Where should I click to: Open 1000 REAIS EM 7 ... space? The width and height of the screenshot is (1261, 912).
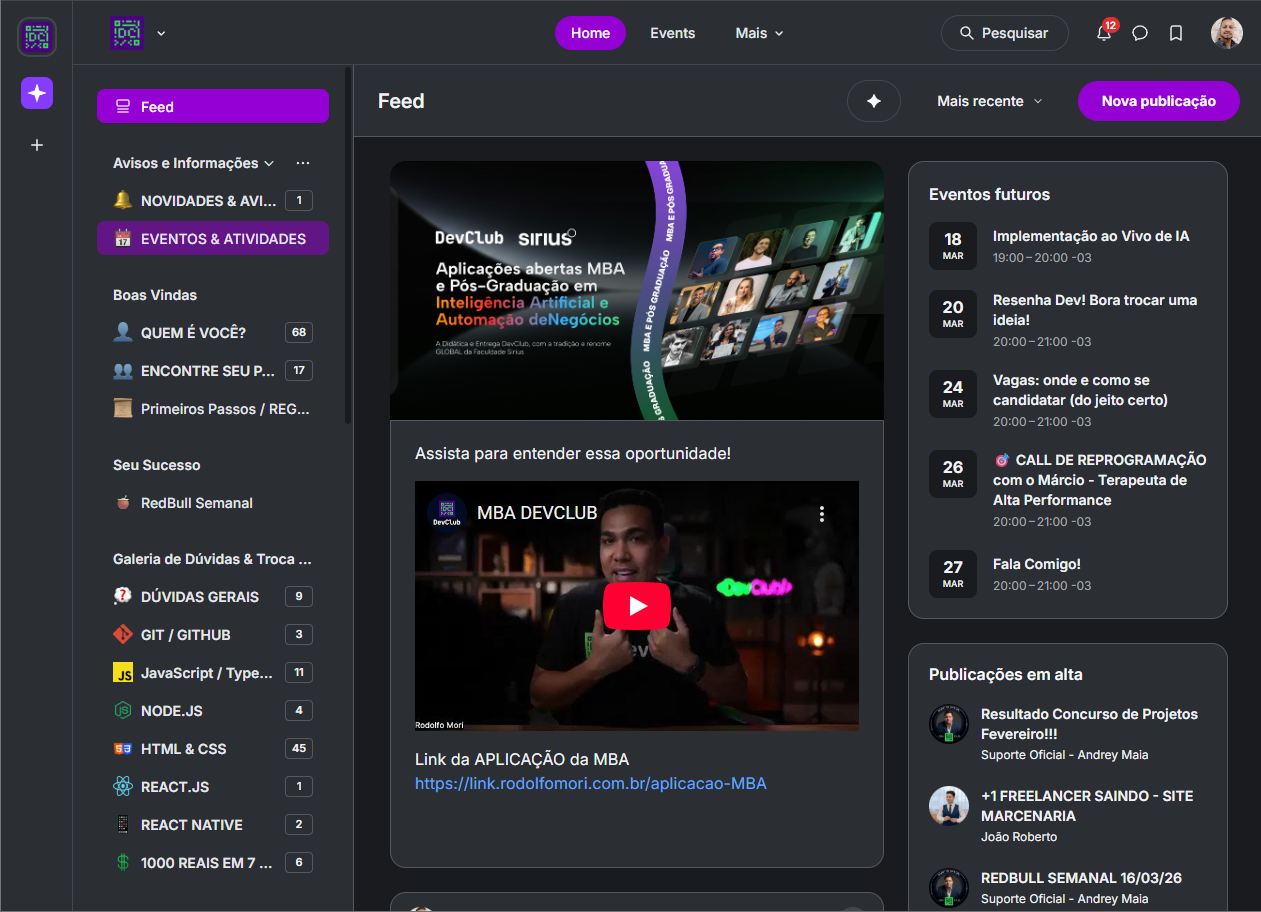(213, 863)
